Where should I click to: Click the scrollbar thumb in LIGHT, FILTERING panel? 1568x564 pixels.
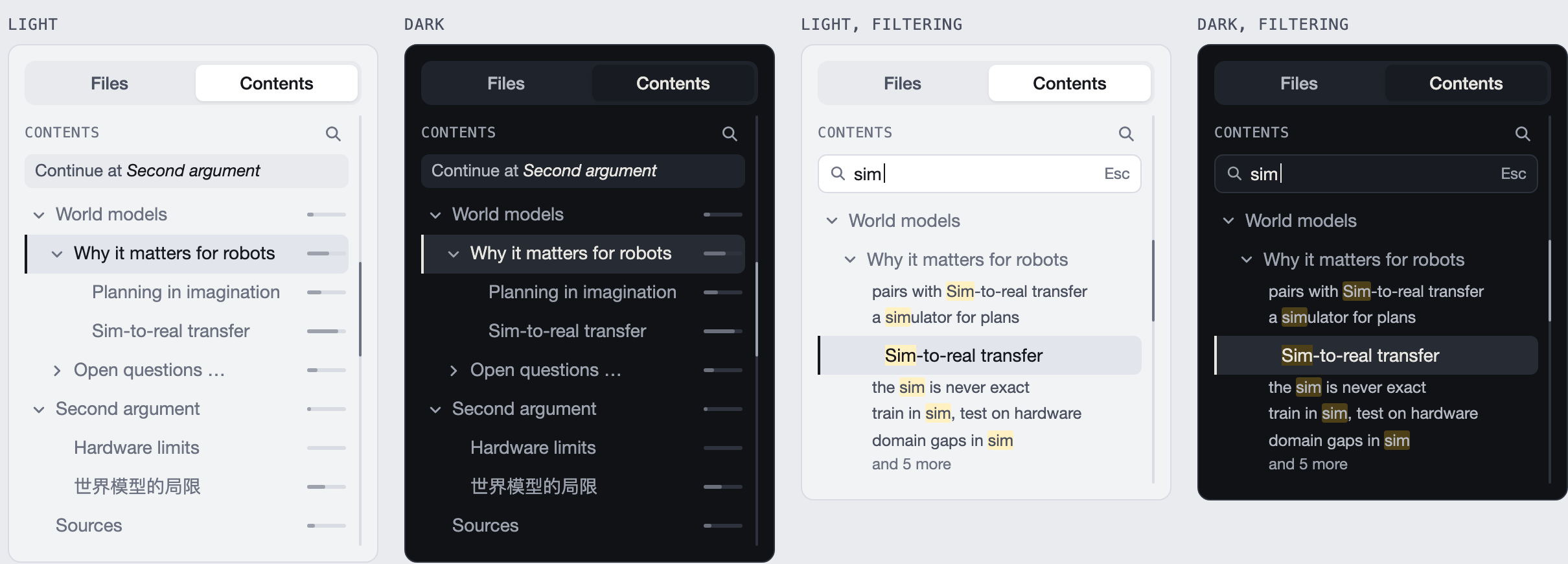click(x=1153, y=281)
